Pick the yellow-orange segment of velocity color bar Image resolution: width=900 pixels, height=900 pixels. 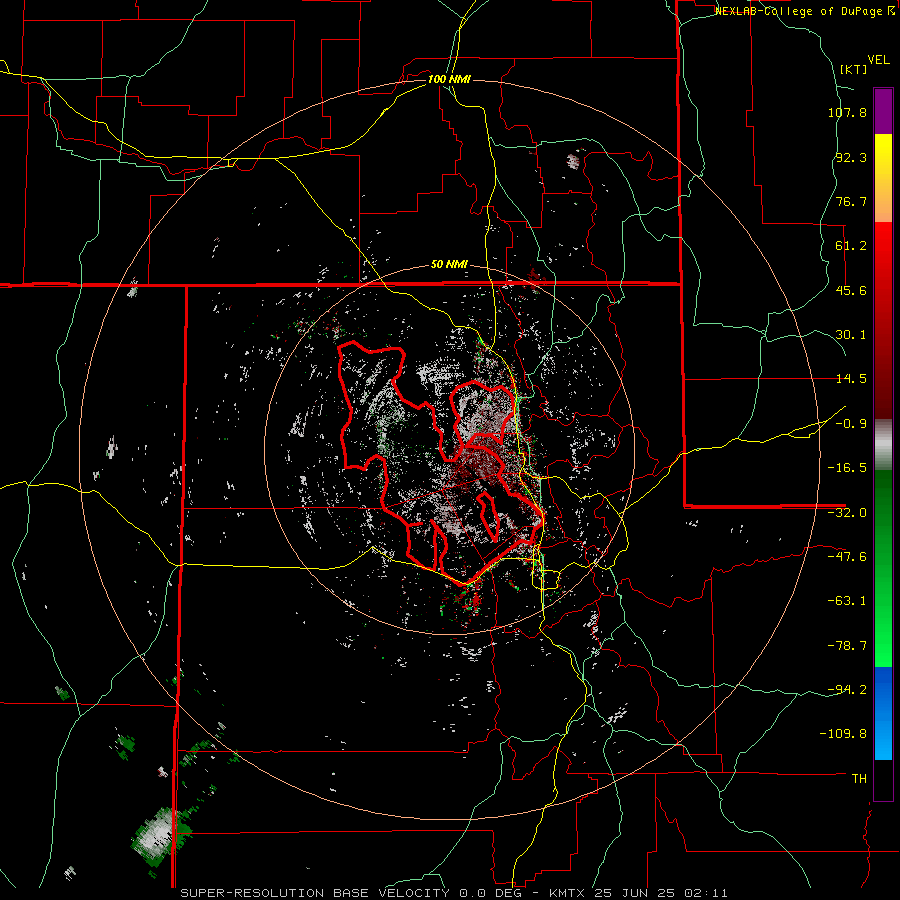coord(883,178)
